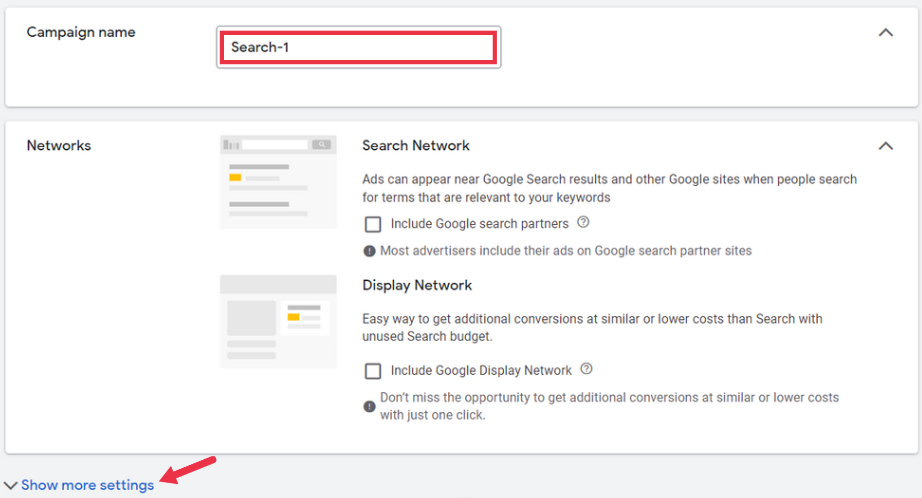Viewport: 922px width, 498px height.
Task: Click the Display Network illustration thumbnail
Action: point(278,321)
